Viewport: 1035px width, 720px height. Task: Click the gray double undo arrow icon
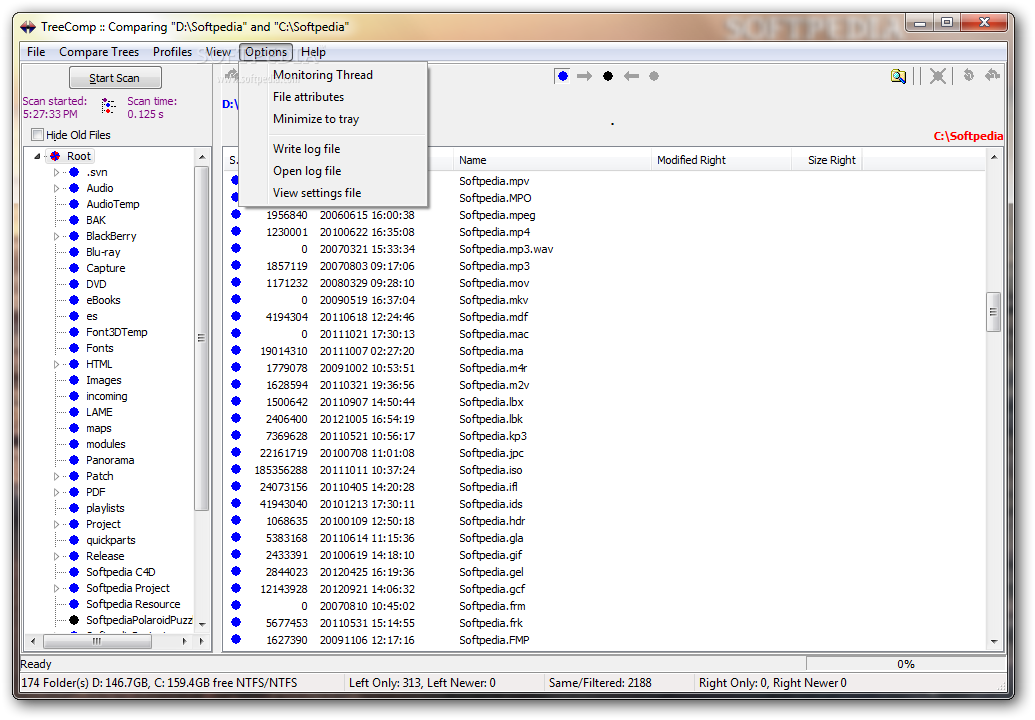992,76
